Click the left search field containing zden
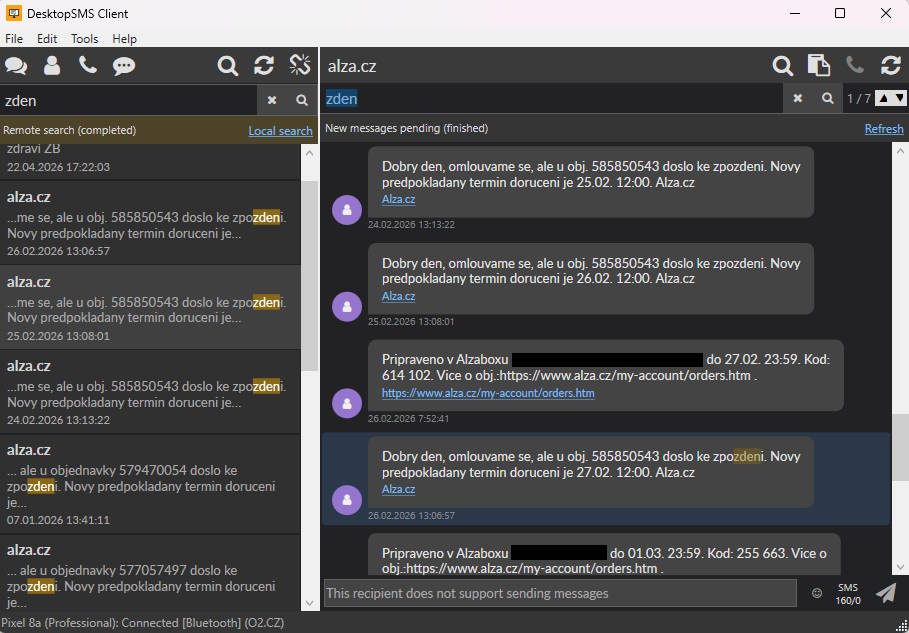 (129, 100)
